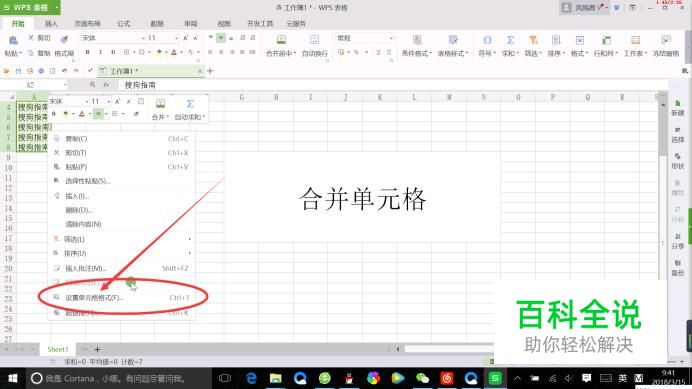692x389 pixels.
Task: Open the WPS 表格 application menu dropdown
Action: pyautogui.click(x=56, y=8)
